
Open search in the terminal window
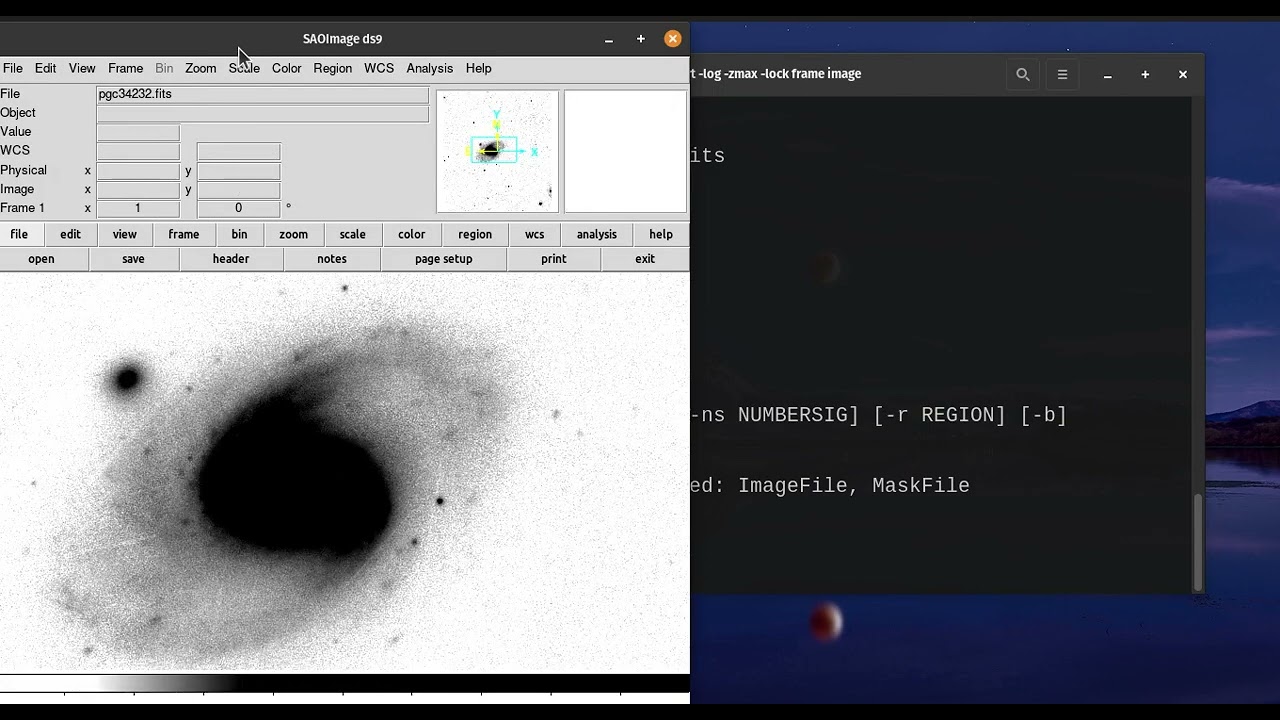tap(1022, 74)
